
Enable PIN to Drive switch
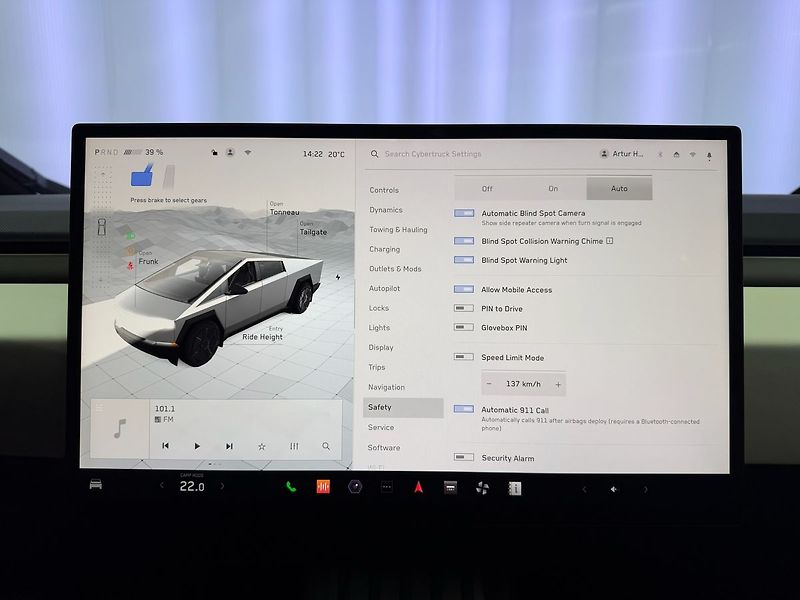(464, 308)
